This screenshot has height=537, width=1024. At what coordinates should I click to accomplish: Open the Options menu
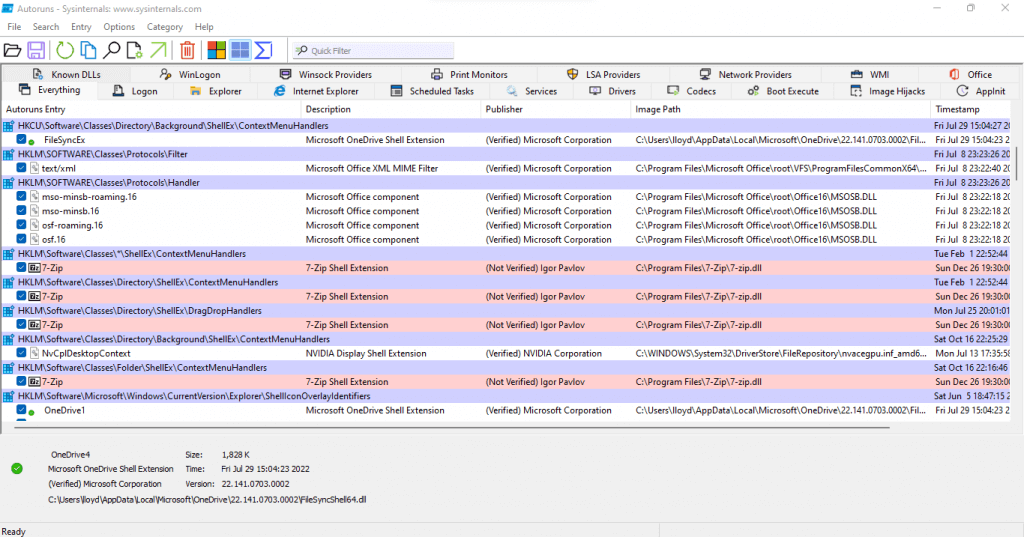coord(119,27)
